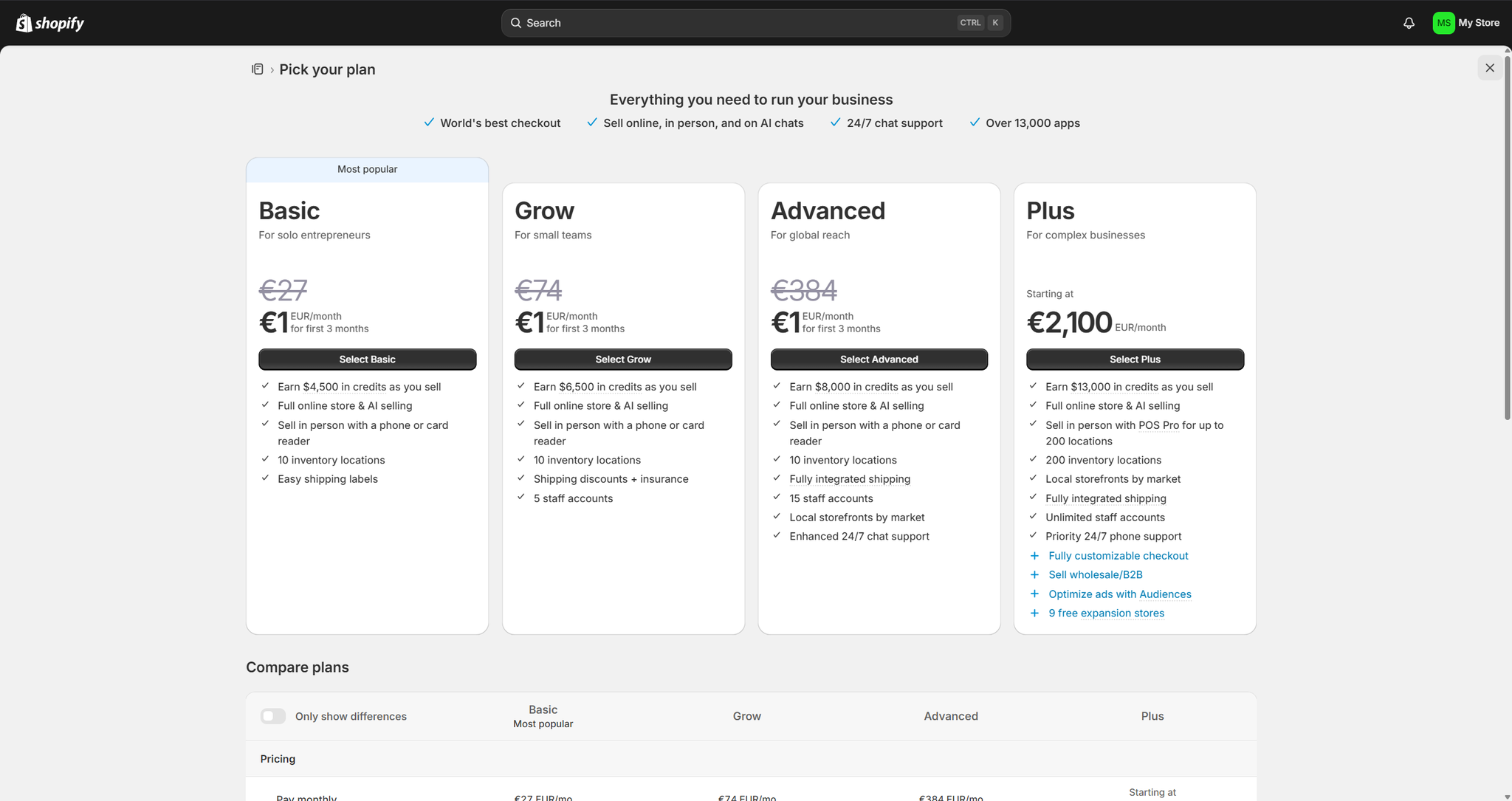
Task: Click the Advanced column header in Compare plans
Action: (951, 716)
